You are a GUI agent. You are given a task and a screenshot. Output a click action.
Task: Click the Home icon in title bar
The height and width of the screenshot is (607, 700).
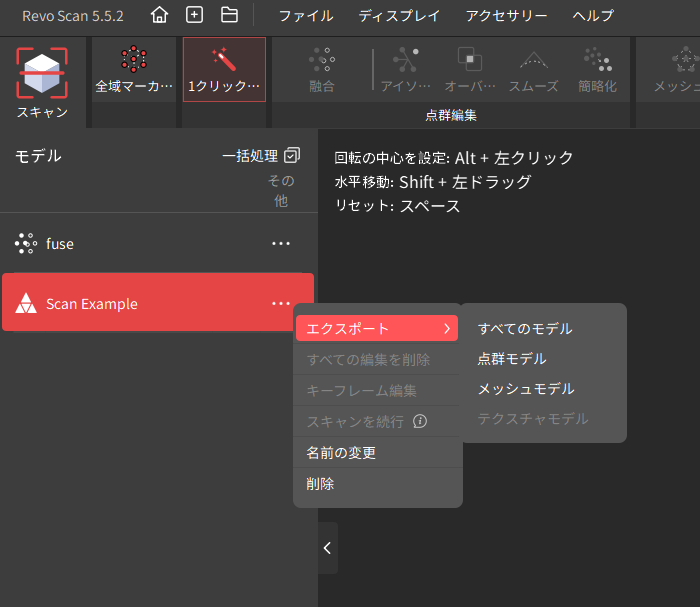click(x=159, y=15)
